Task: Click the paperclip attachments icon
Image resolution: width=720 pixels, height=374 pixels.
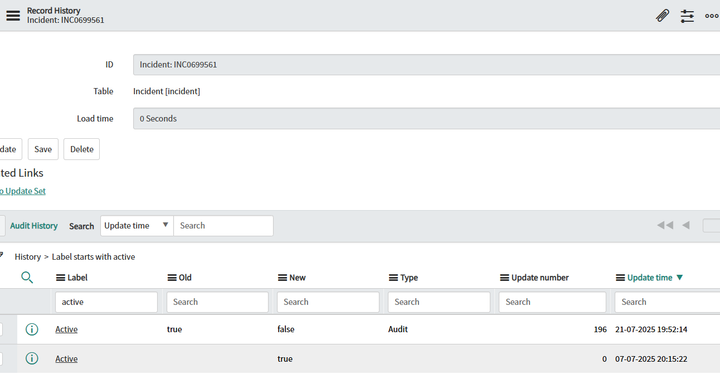Action: click(x=662, y=16)
